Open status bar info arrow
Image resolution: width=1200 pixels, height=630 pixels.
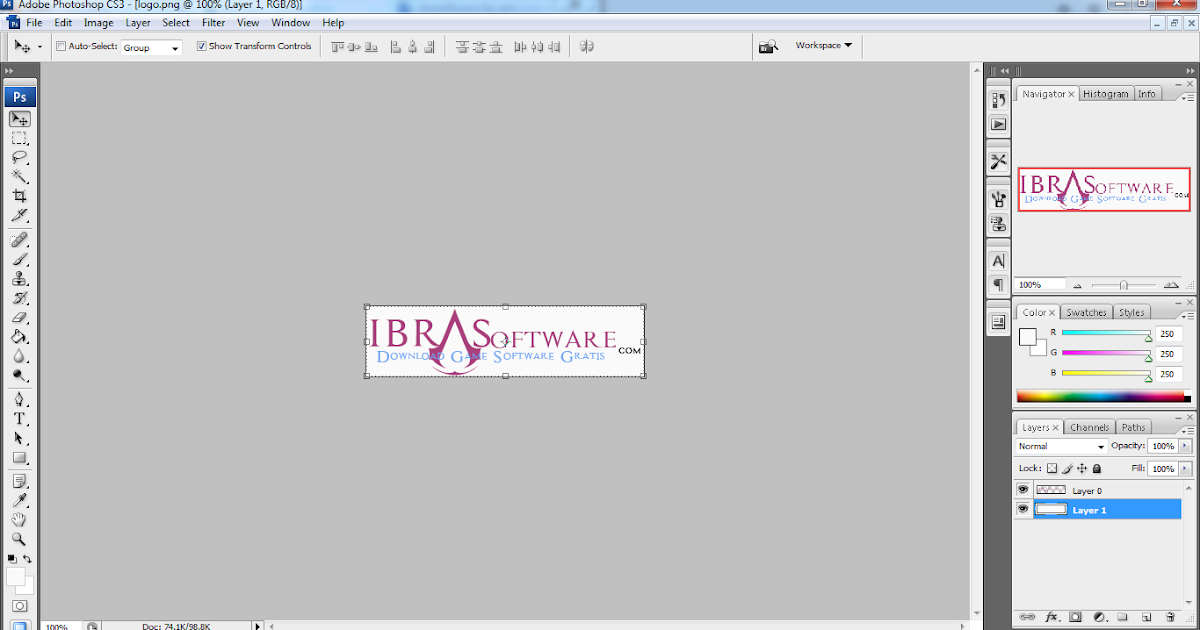point(257,626)
